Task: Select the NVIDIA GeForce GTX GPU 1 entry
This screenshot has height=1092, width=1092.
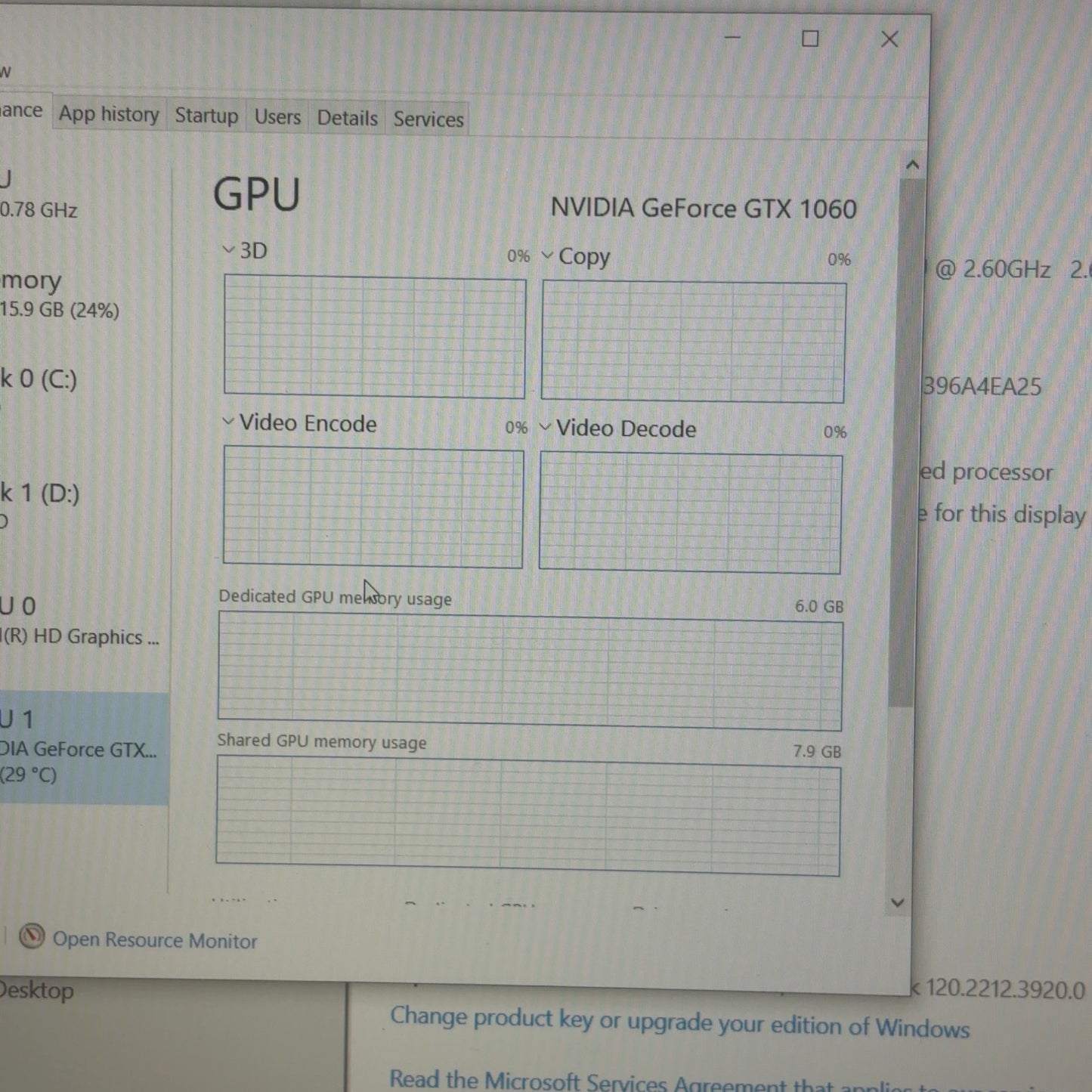Action: point(84,748)
